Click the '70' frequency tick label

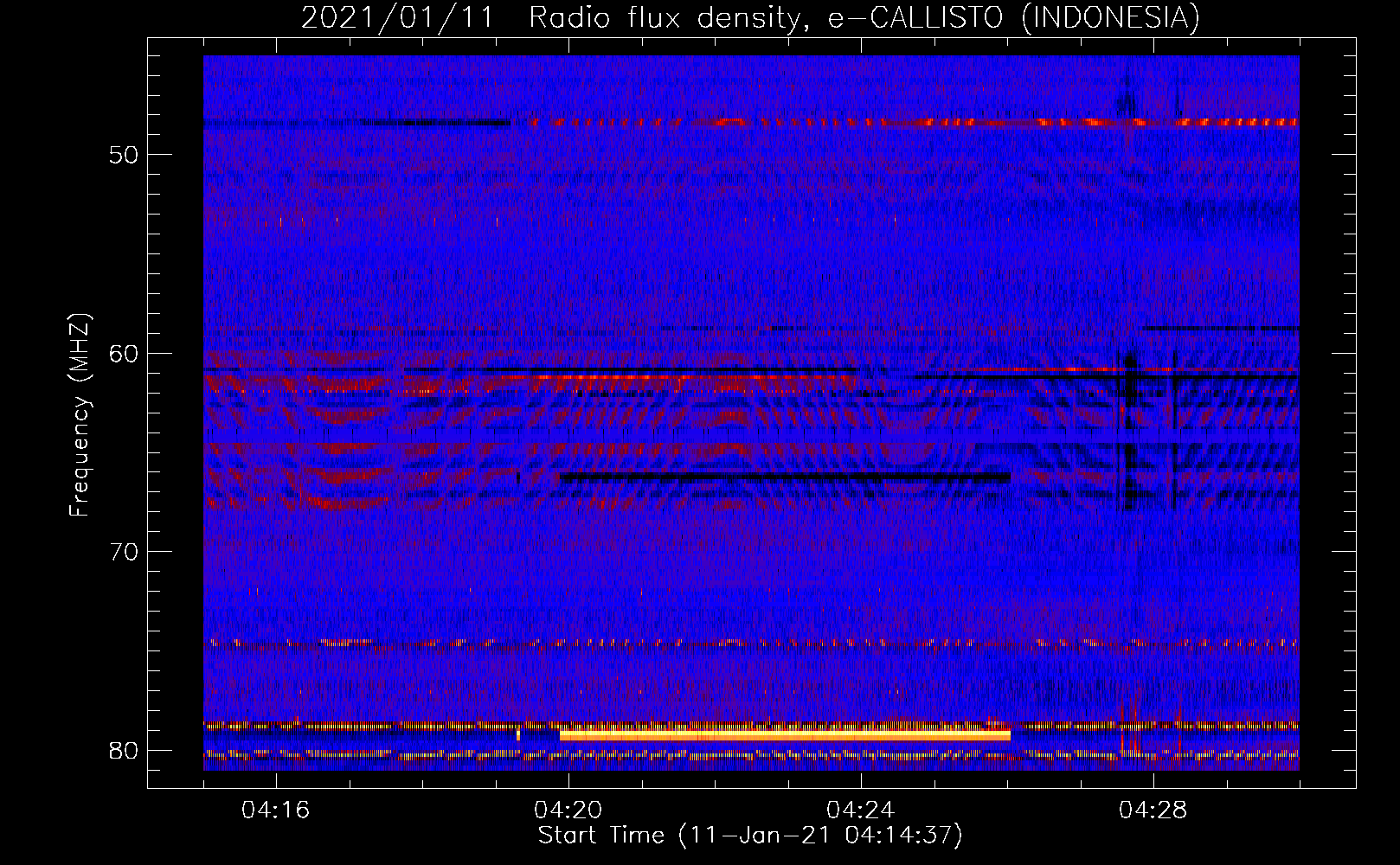tap(124, 552)
